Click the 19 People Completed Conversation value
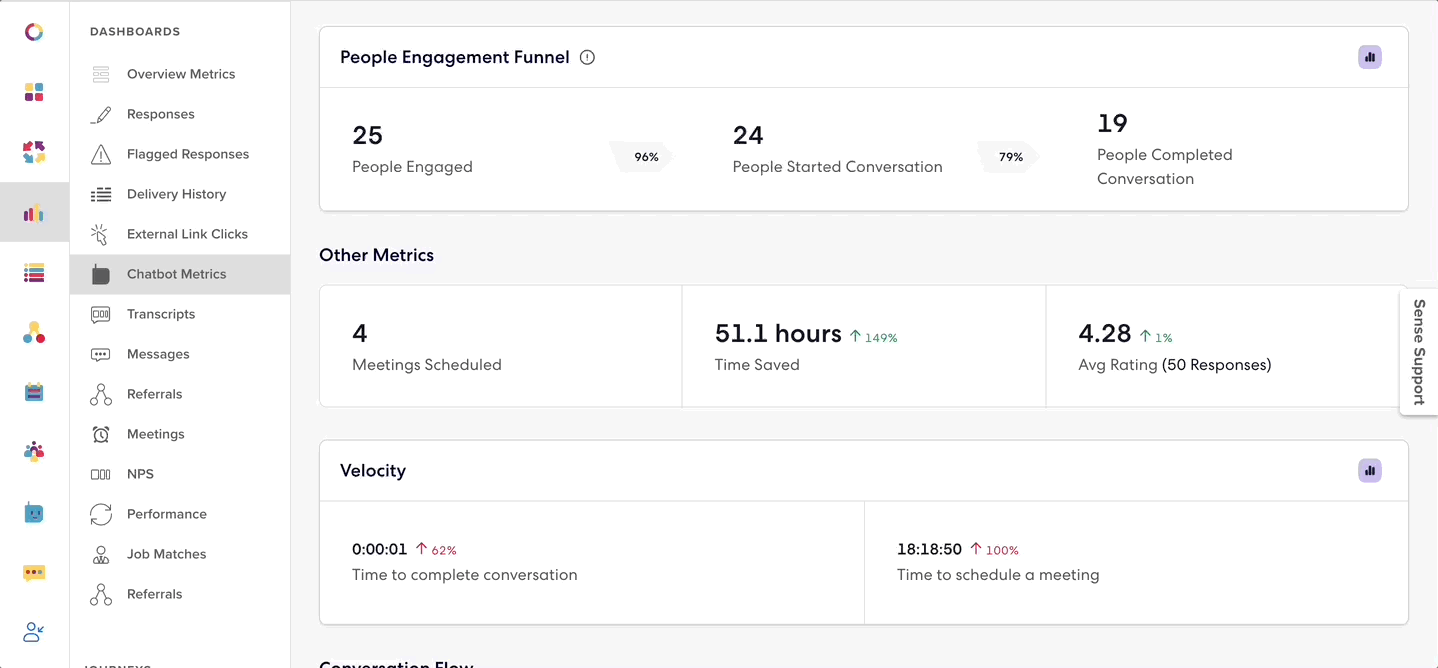Viewport: 1438px width, 668px height. click(1112, 123)
